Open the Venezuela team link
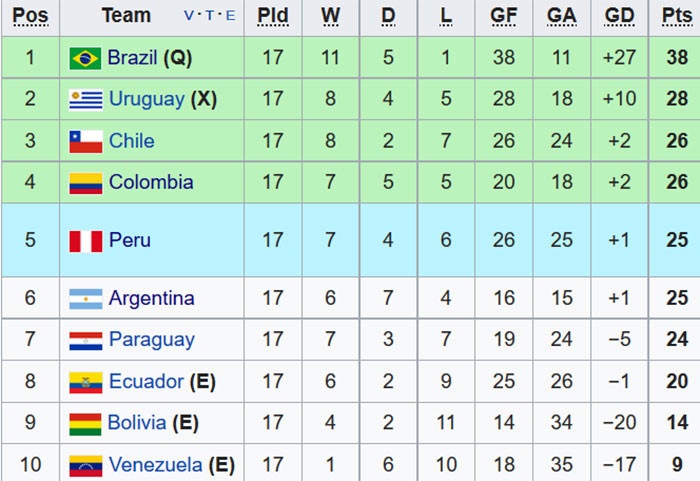 pos(155,466)
